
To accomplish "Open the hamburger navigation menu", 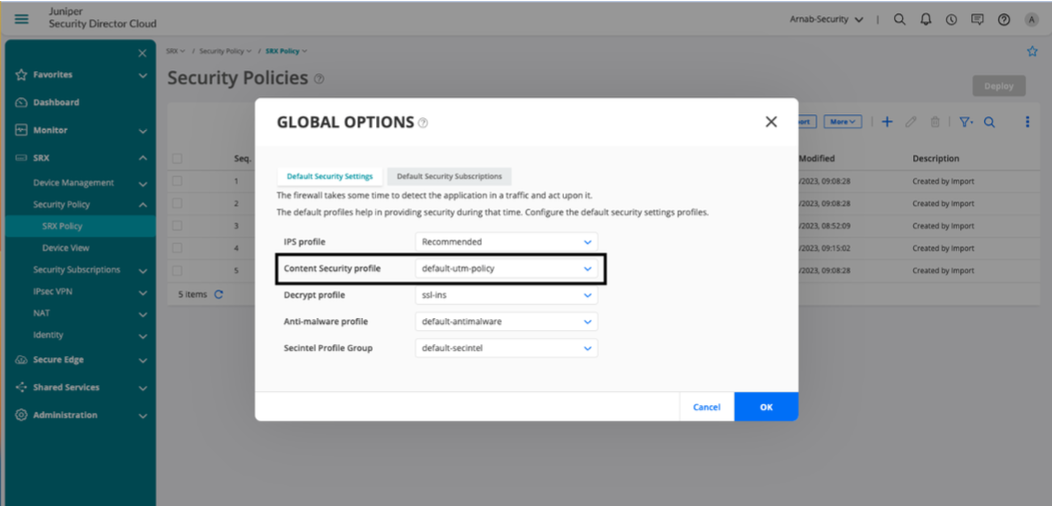I will (22, 19).
